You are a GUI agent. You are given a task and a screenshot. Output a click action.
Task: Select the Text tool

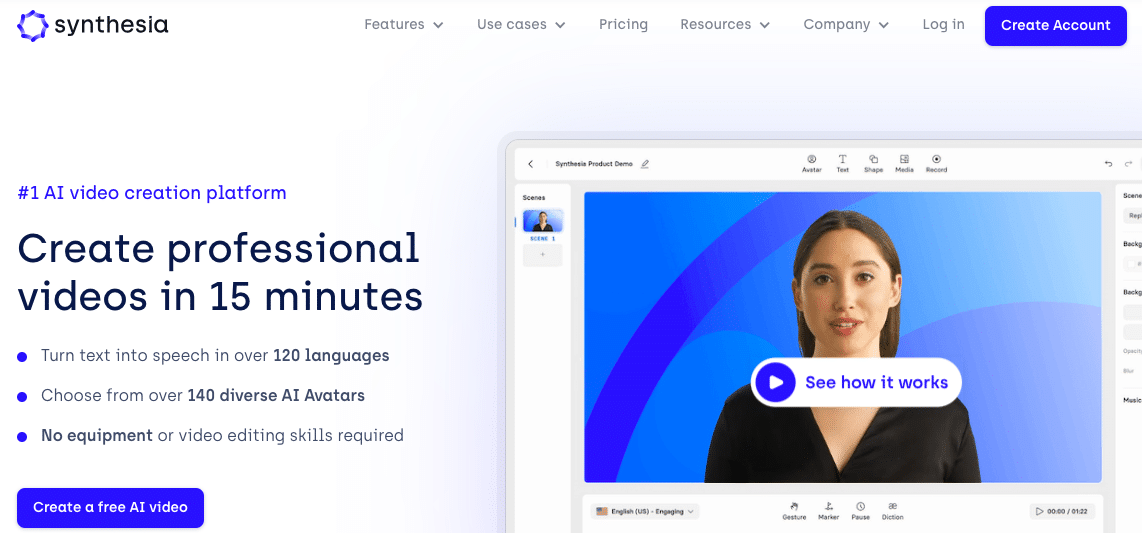[x=842, y=163]
